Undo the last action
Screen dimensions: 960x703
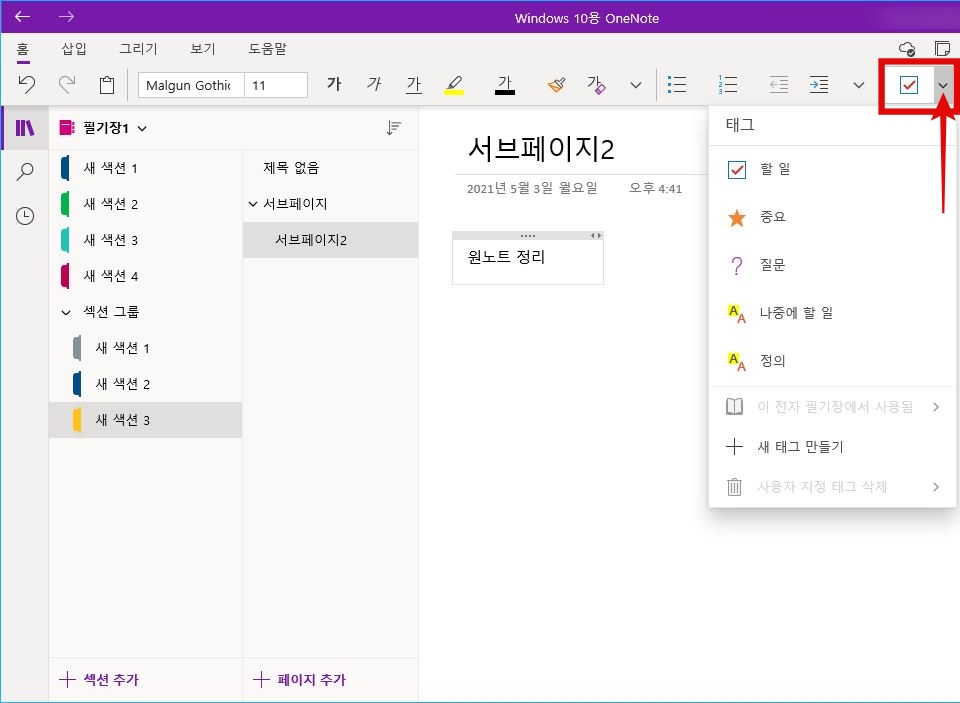26,84
